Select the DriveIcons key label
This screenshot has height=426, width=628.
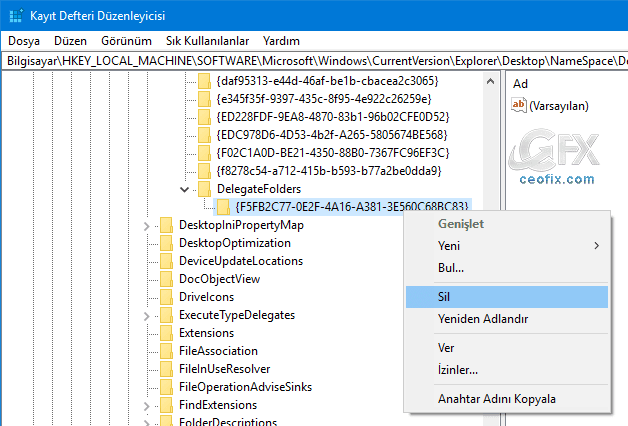(206, 297)
